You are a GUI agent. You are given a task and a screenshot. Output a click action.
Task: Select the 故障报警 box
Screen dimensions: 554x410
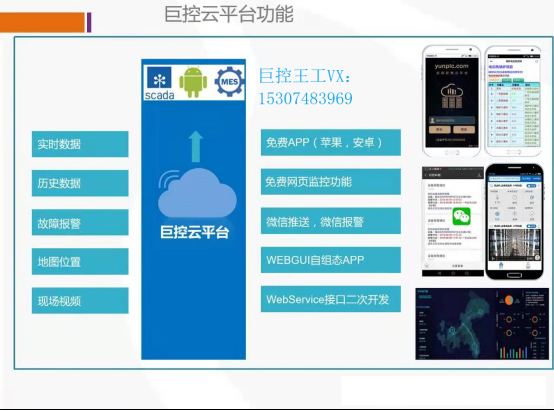(80, 222)
